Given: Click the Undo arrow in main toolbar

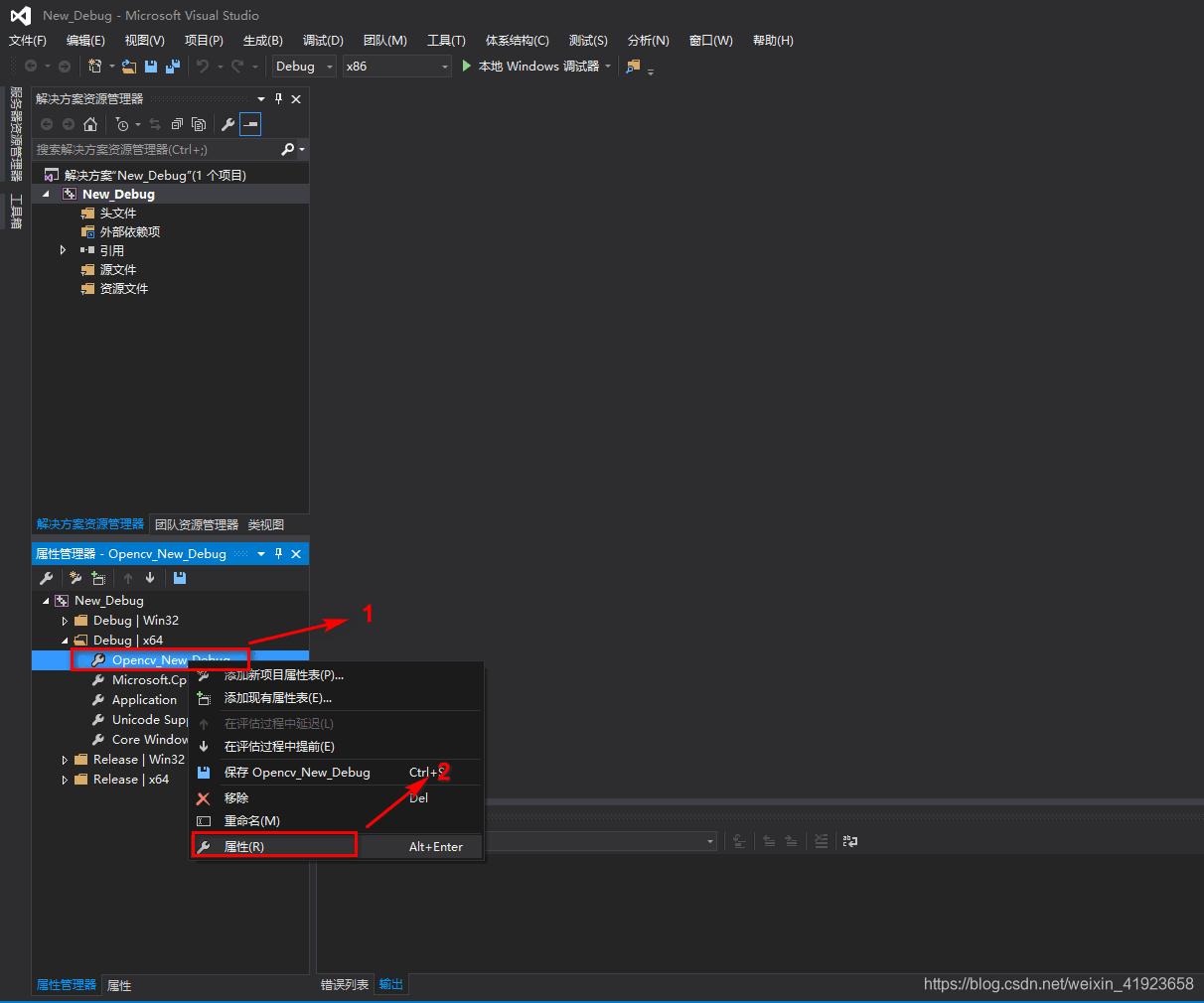Looking at the screenshot, I should click(x=203, y=67).
